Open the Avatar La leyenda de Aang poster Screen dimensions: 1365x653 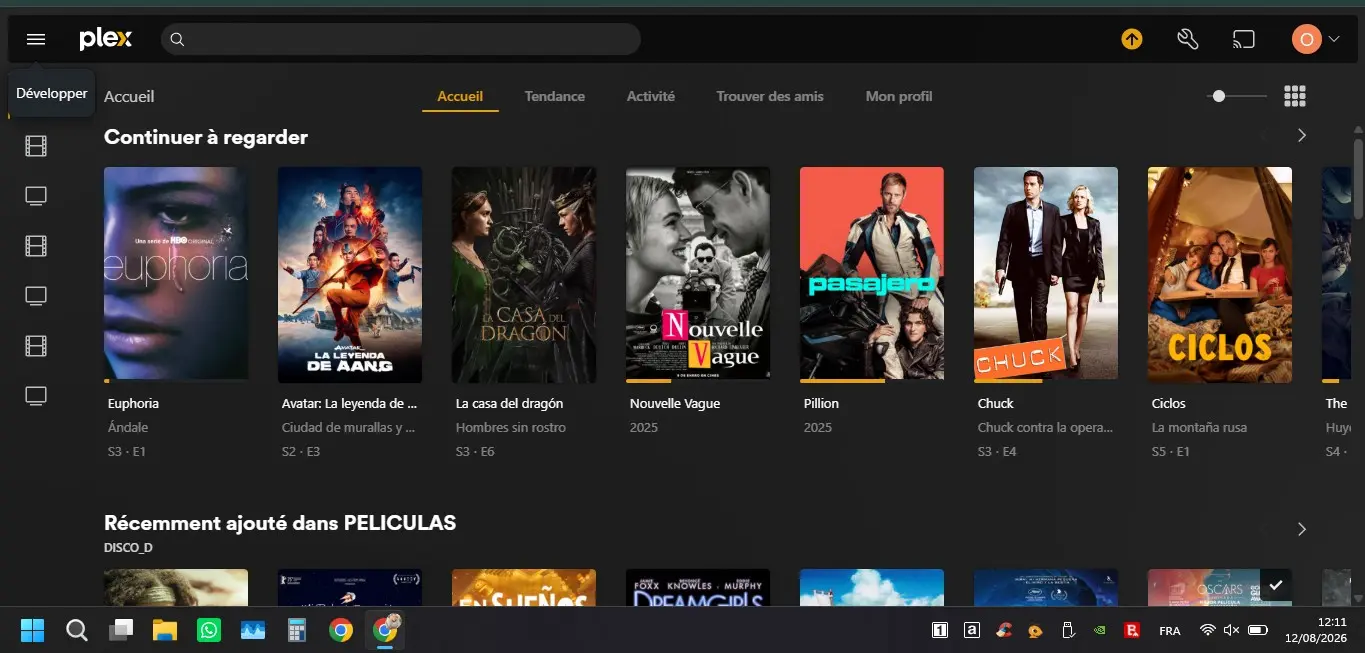pyautogui.click(x=350, y=273)
